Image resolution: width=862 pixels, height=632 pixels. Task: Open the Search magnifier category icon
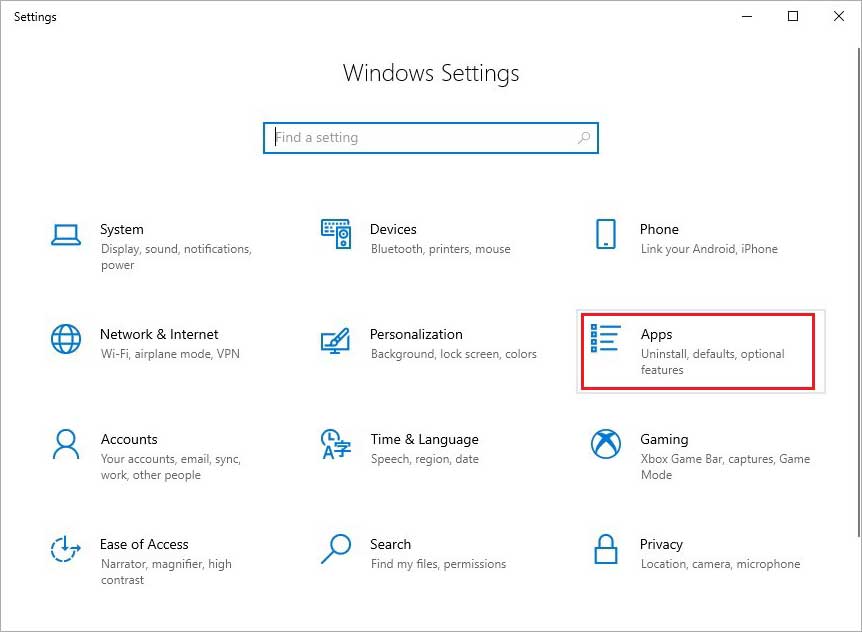pos(336,548)
